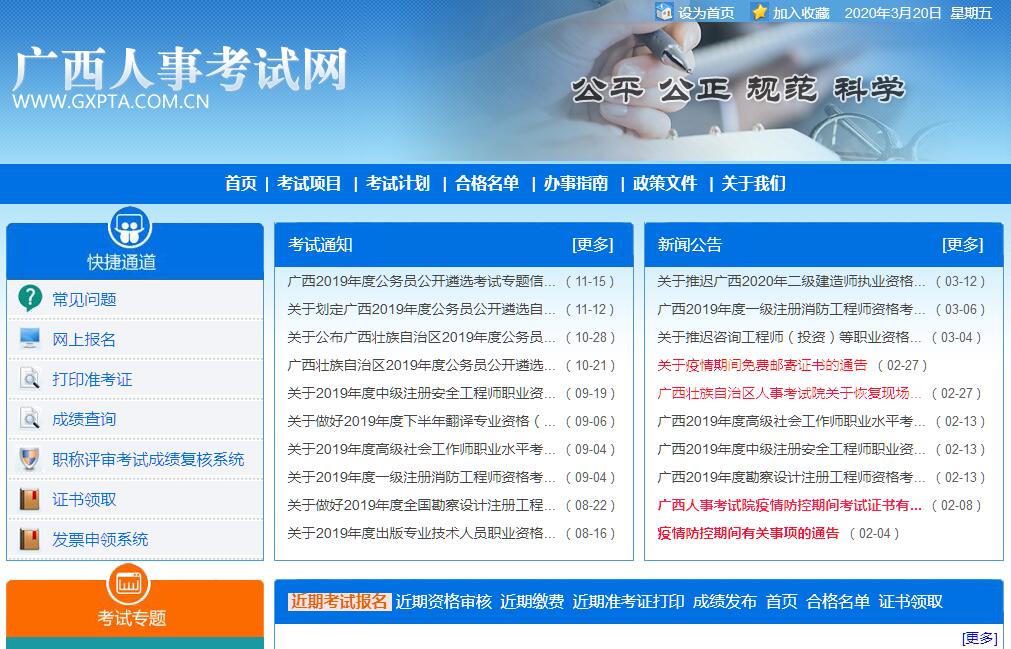Image resolution: width=1011 pixels, height=649 pixels.
Task: Select the 近期准考证打印 tab
Action: (628, 601)
